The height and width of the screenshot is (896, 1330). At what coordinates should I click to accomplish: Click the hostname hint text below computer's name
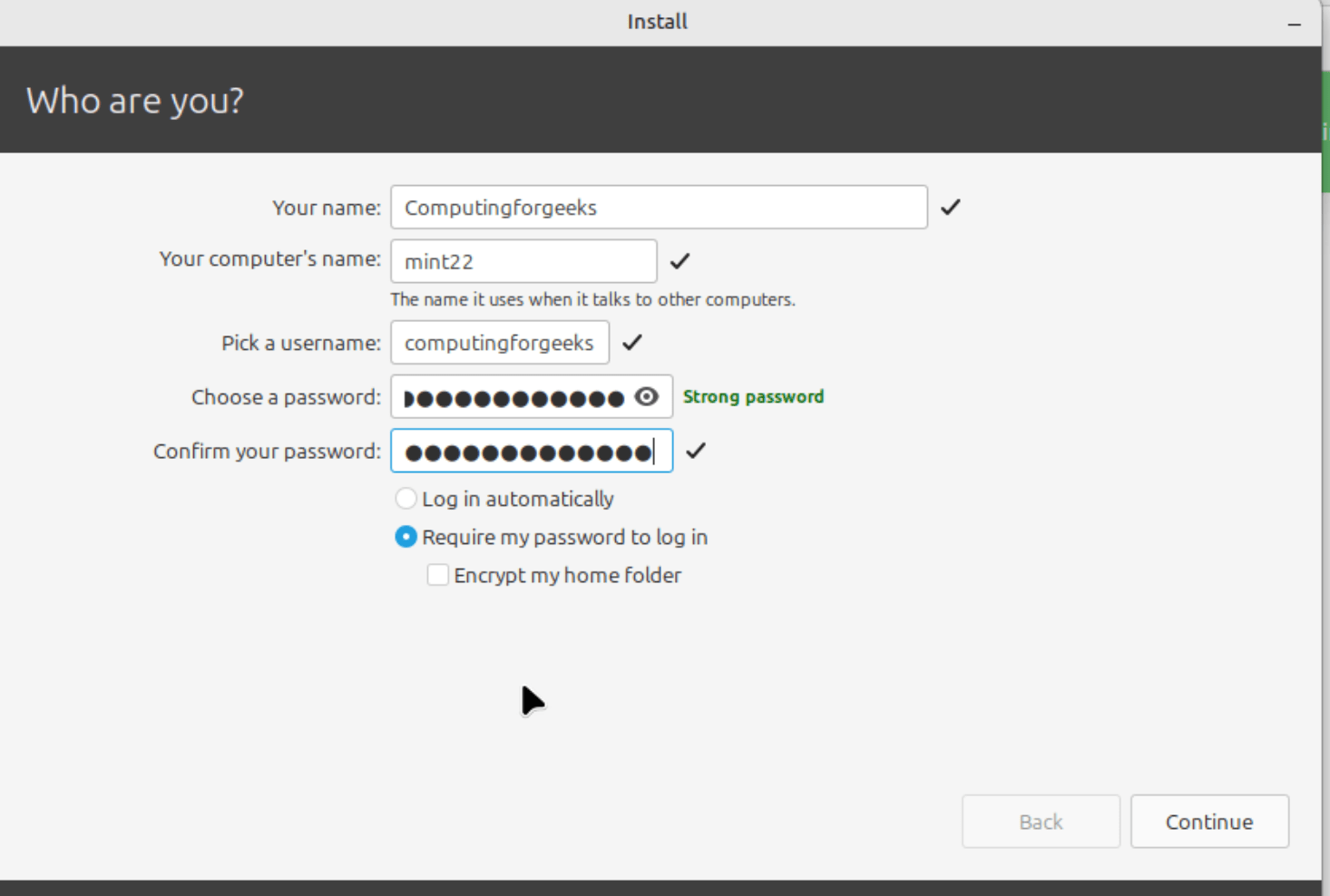click(592, 299)
